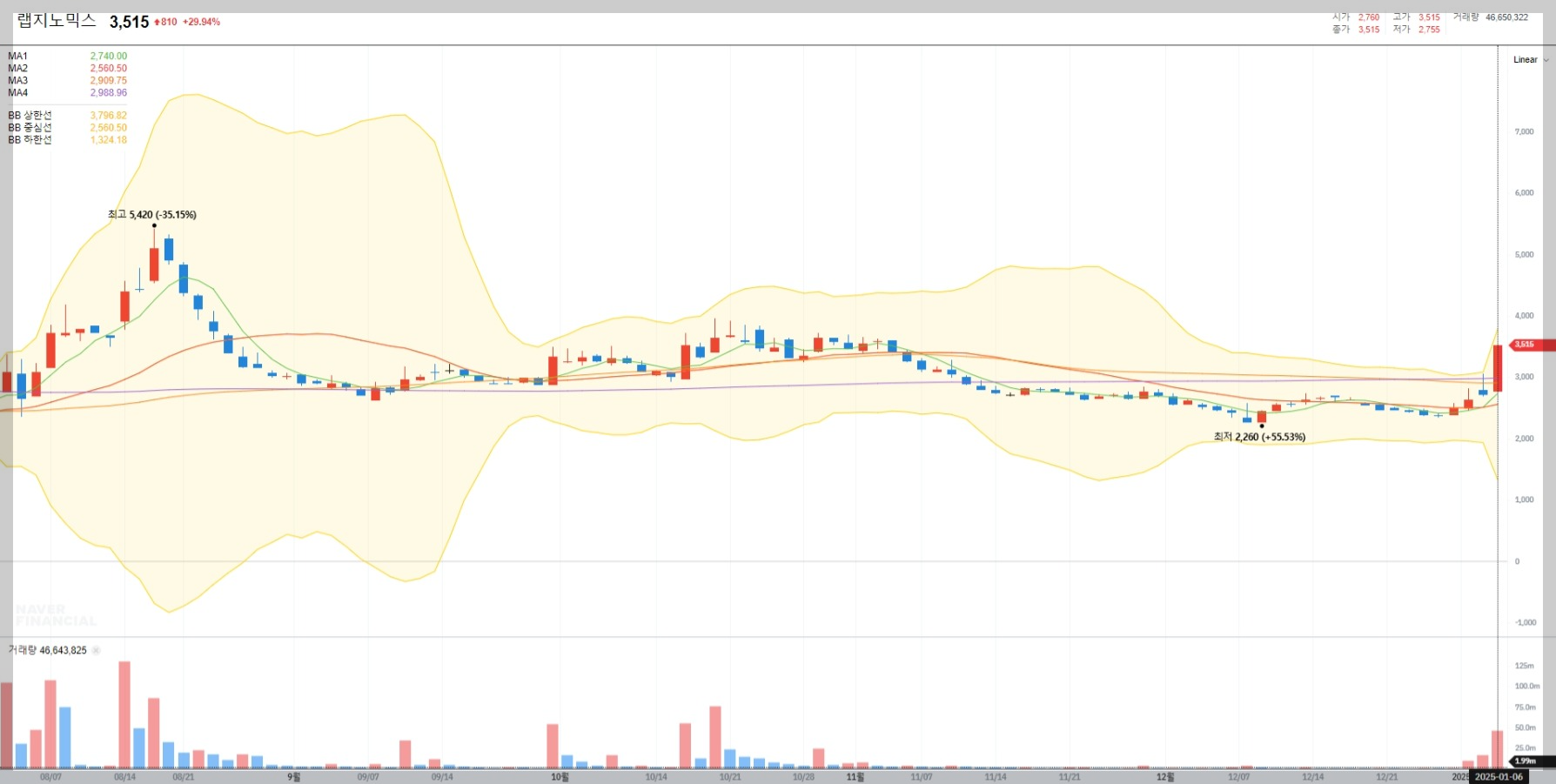
Task: Select the BB 하한선 legend entry
Action: [67, 139]
